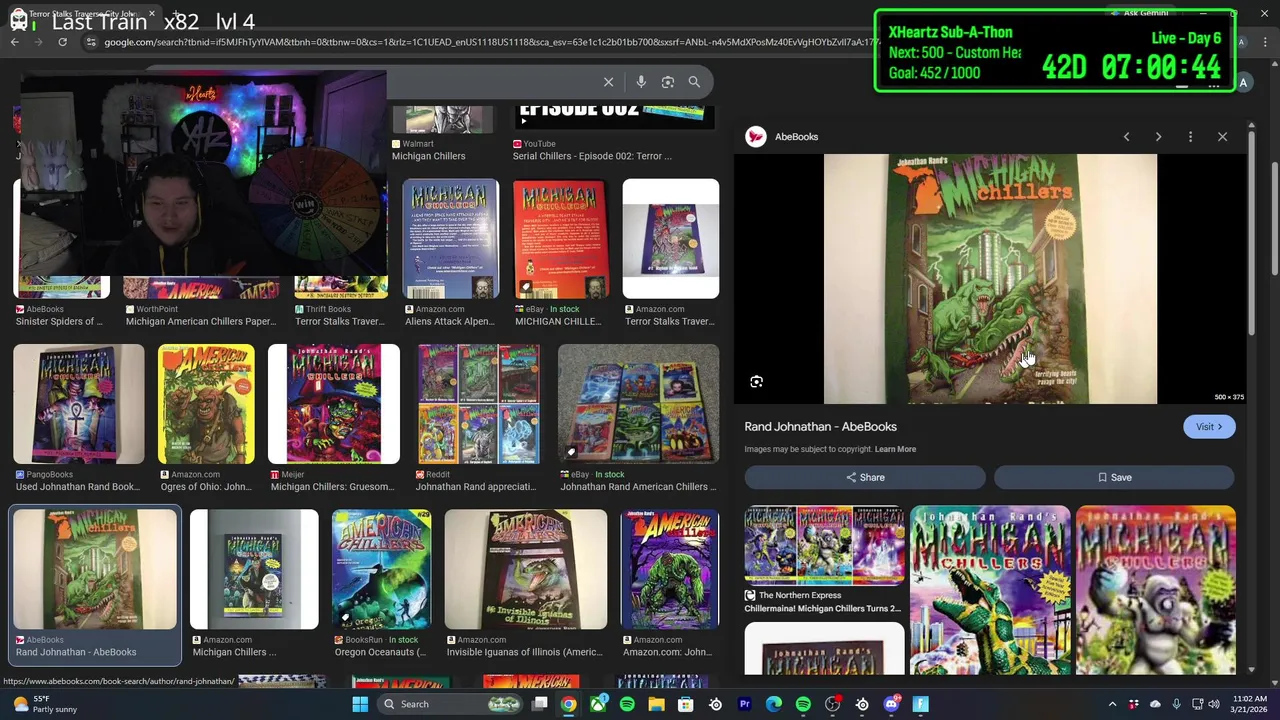Go back in Chrome

(x=15, y=42)
